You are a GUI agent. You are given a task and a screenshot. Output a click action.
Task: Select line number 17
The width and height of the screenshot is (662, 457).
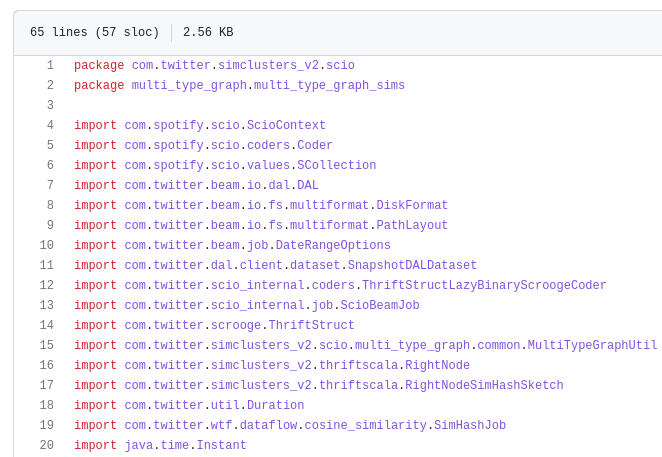click(x=46, y=385)
